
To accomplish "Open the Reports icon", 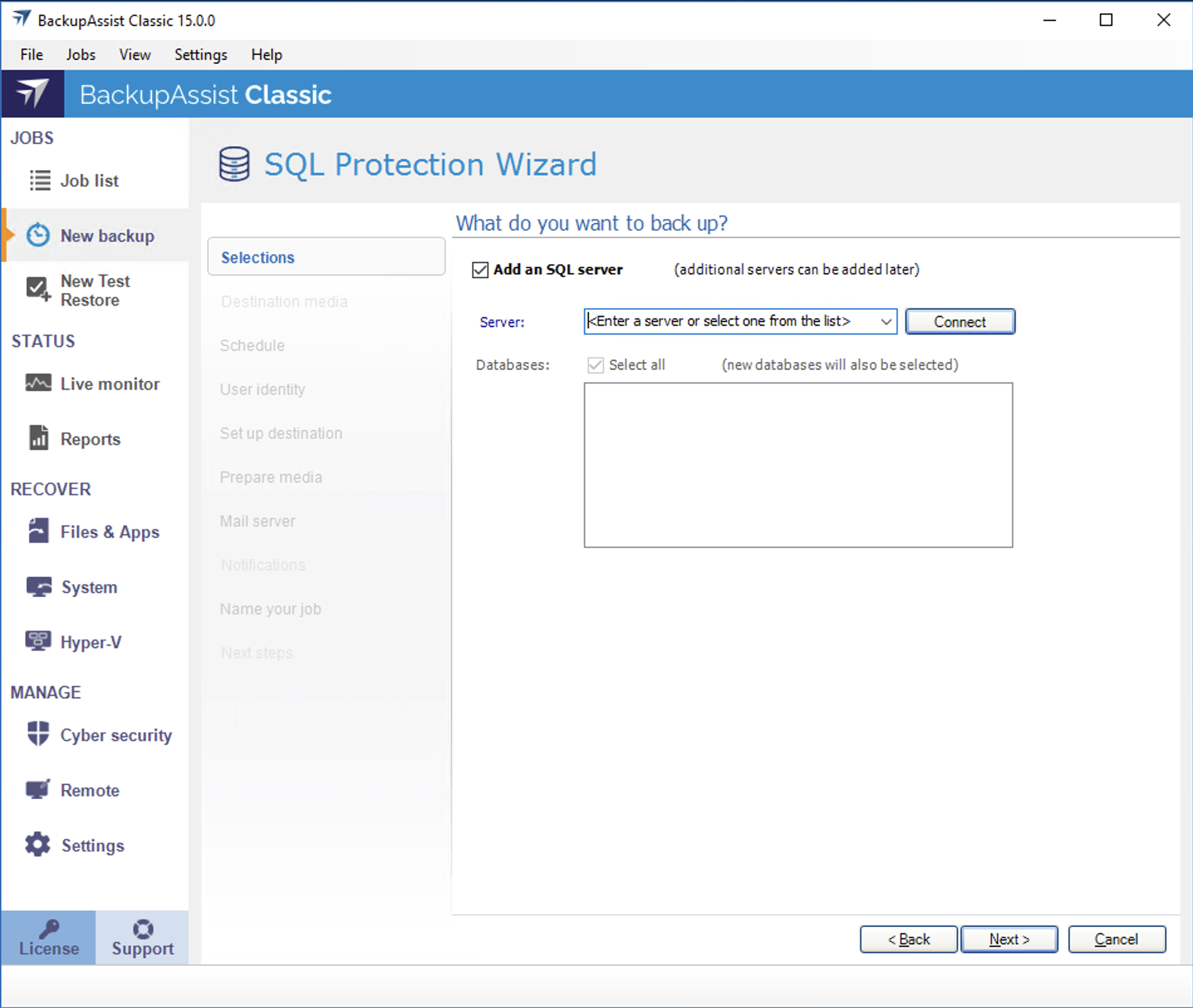I will [38, 438].
